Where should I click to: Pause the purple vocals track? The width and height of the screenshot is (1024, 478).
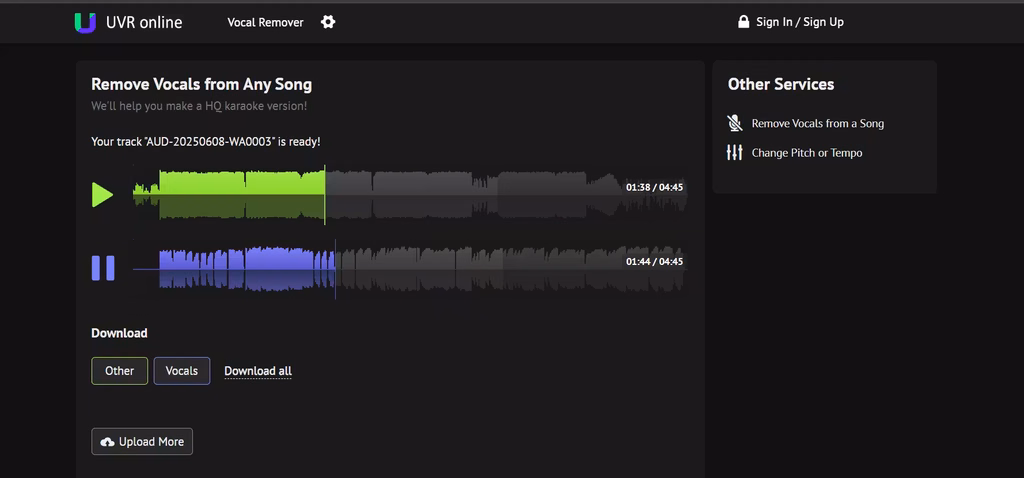103,268
